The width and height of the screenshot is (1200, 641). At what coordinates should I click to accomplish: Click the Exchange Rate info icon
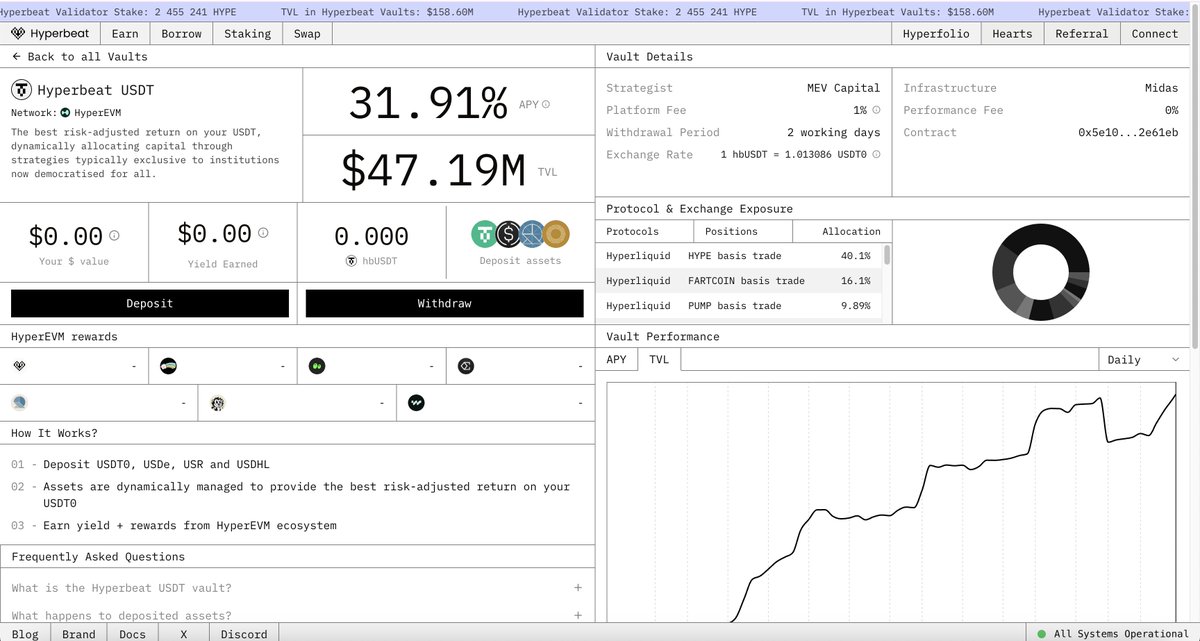pyautogui.click(x=876, y=155)
